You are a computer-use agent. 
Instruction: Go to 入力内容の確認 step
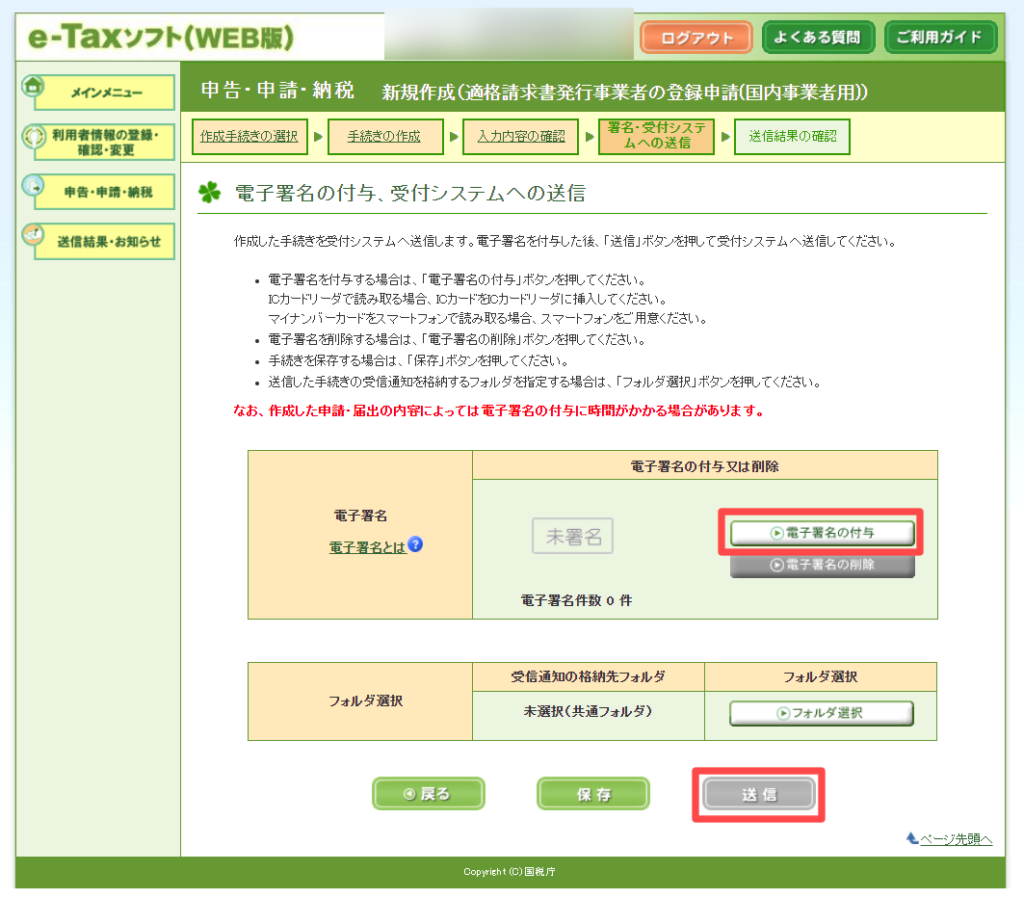pyautogui.click(x=520, y=136)
